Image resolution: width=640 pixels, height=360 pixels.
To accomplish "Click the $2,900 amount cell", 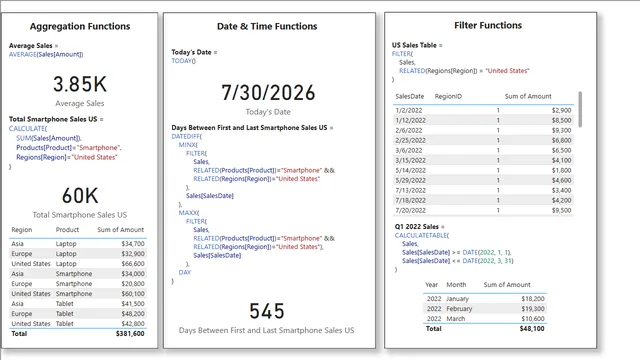I will 561,110.
